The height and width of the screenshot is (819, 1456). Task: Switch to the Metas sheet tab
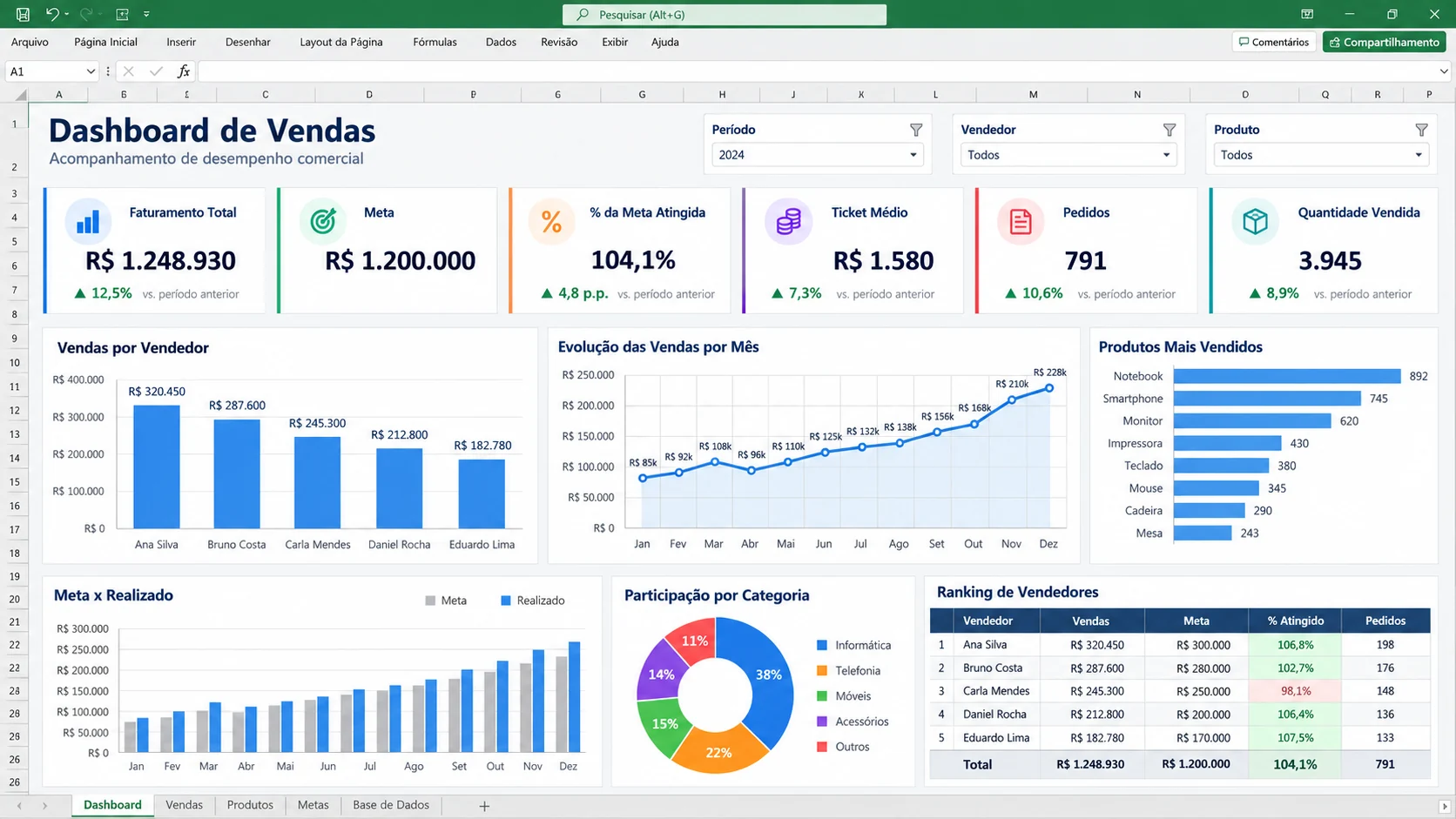tap(313, 805)
